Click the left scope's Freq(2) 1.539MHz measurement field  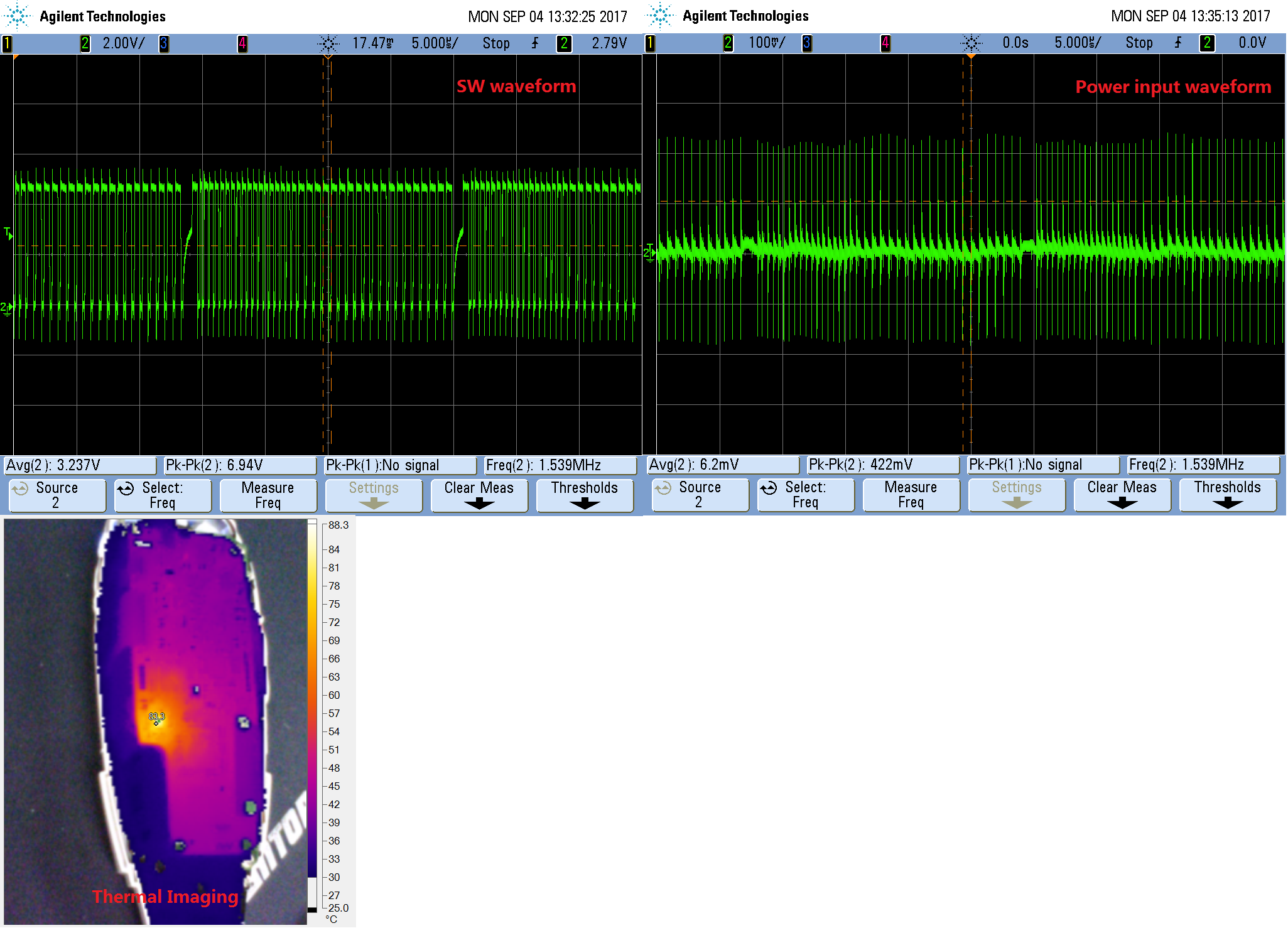point(561,465)
